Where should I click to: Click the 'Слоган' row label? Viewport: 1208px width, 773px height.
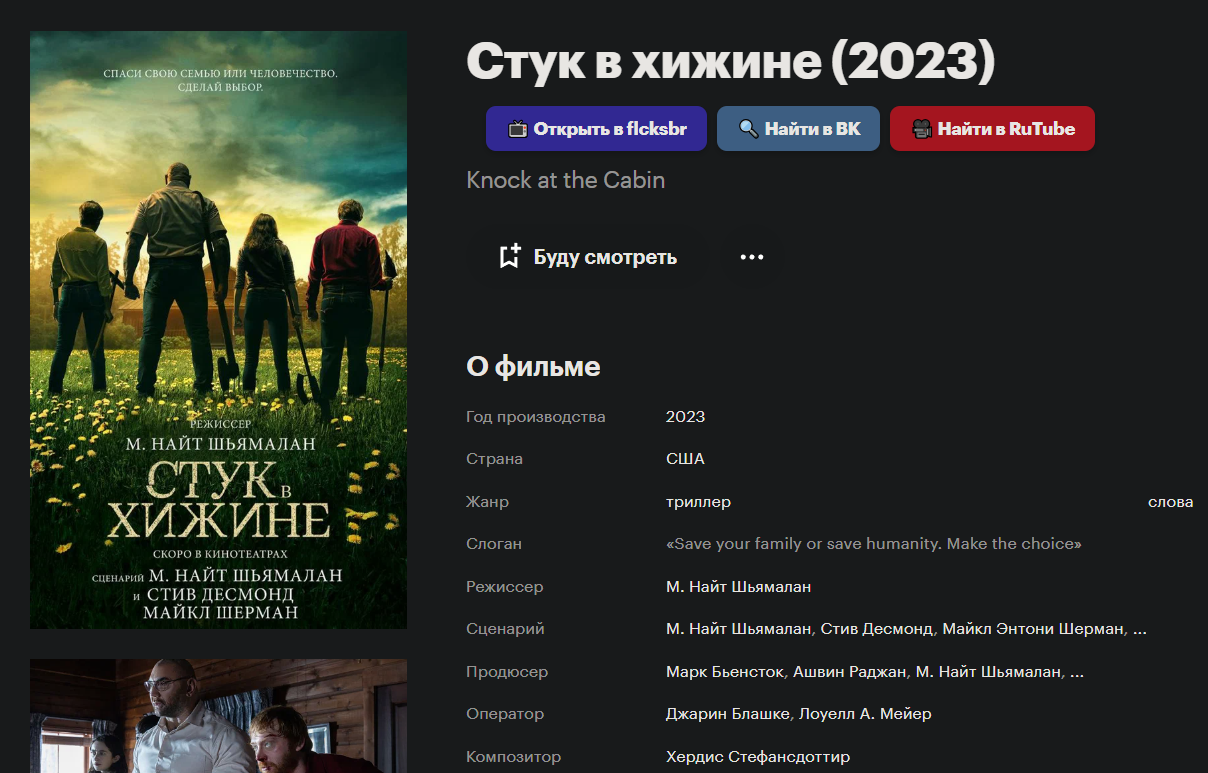tap(494, 544)
